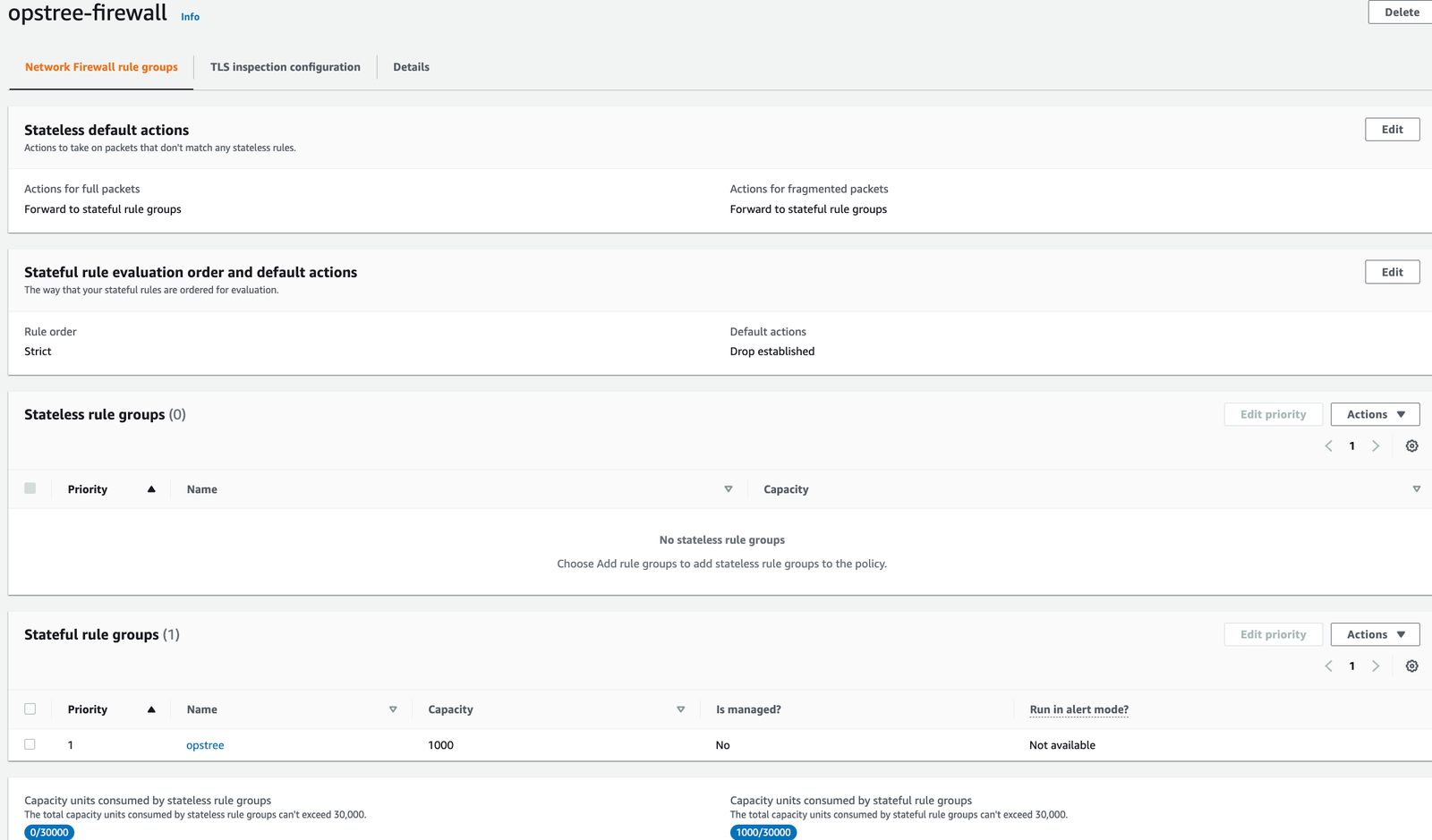The image size is (1432, 840).
Task: Go to previous page in stateful rule groups
Action: click(1328, 666)
